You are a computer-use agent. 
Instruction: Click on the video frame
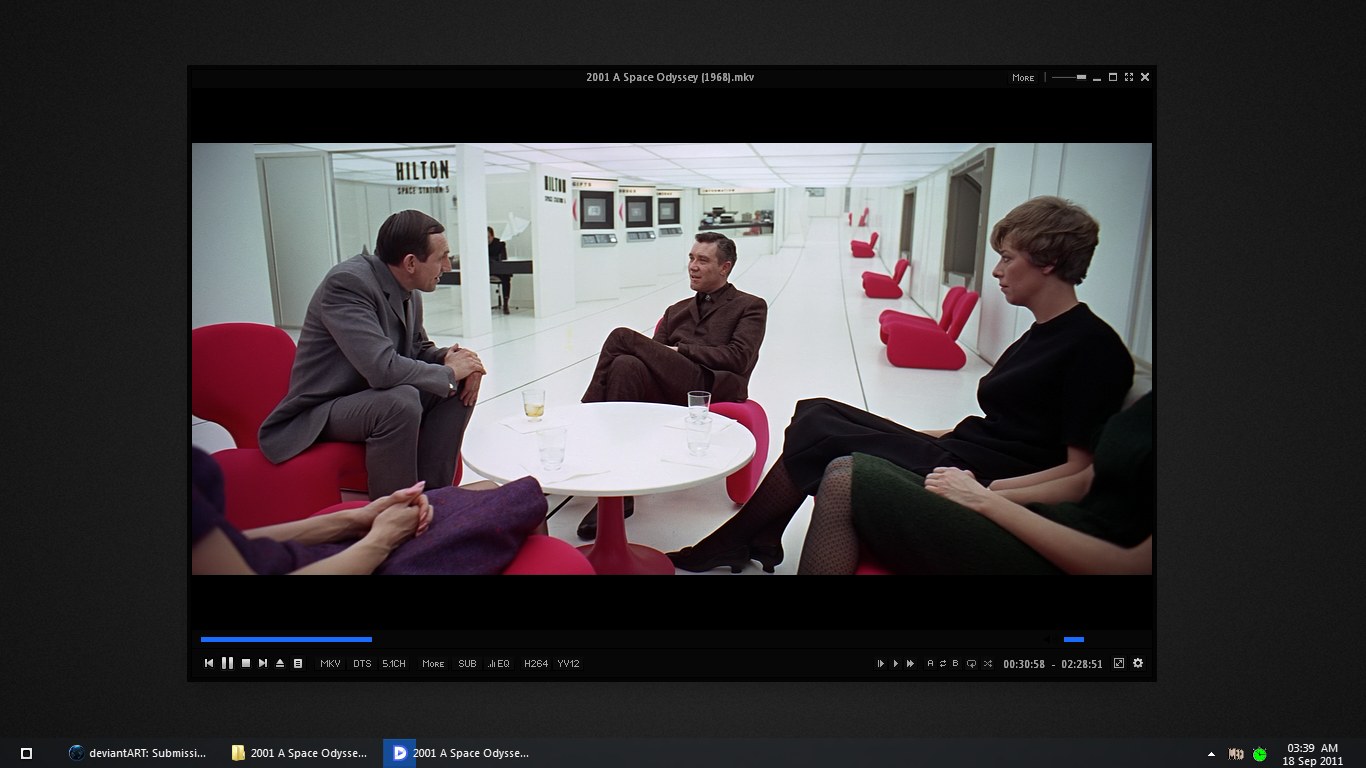click(672, 359)
